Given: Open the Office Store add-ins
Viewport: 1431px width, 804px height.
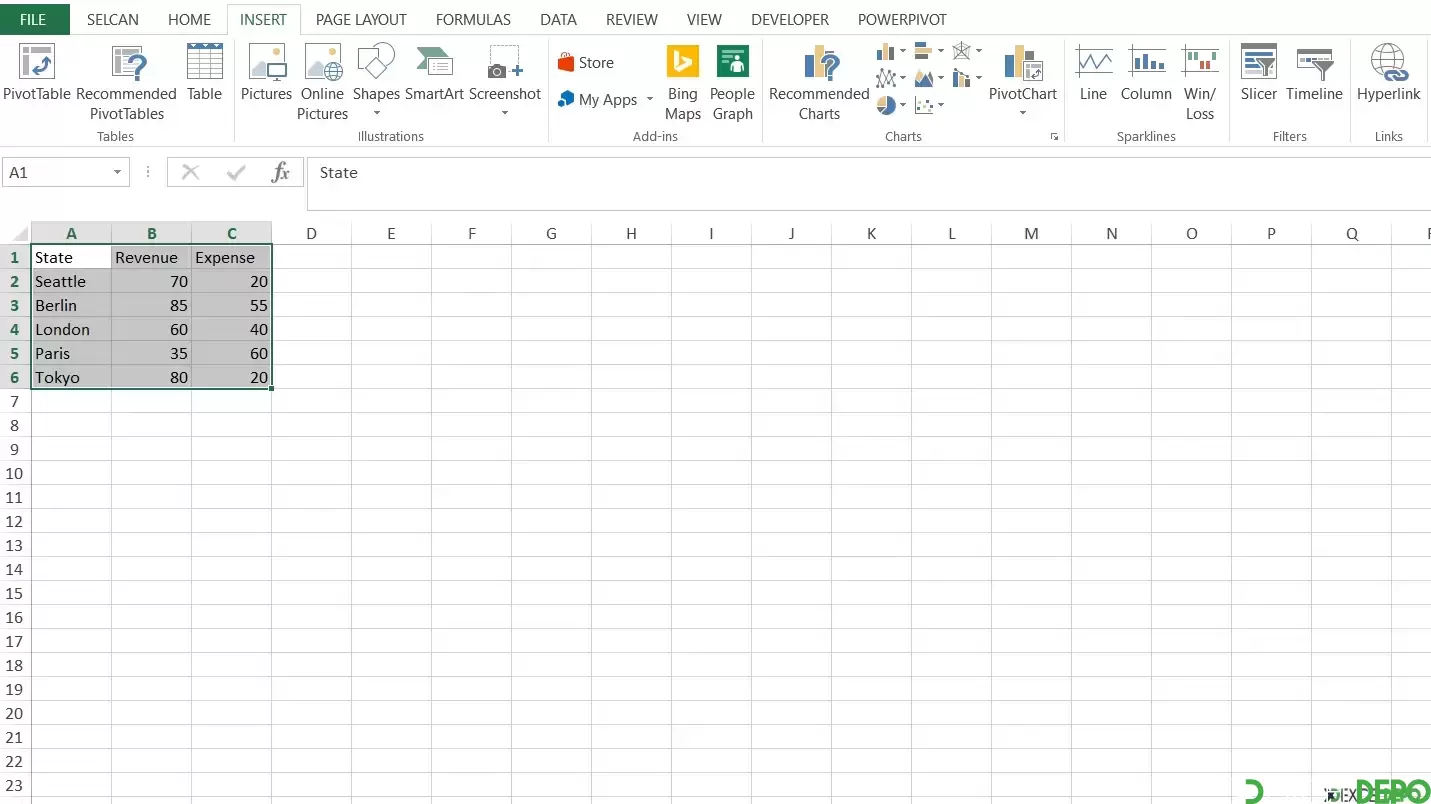Looking at the screenshot, I should (586, 62).
